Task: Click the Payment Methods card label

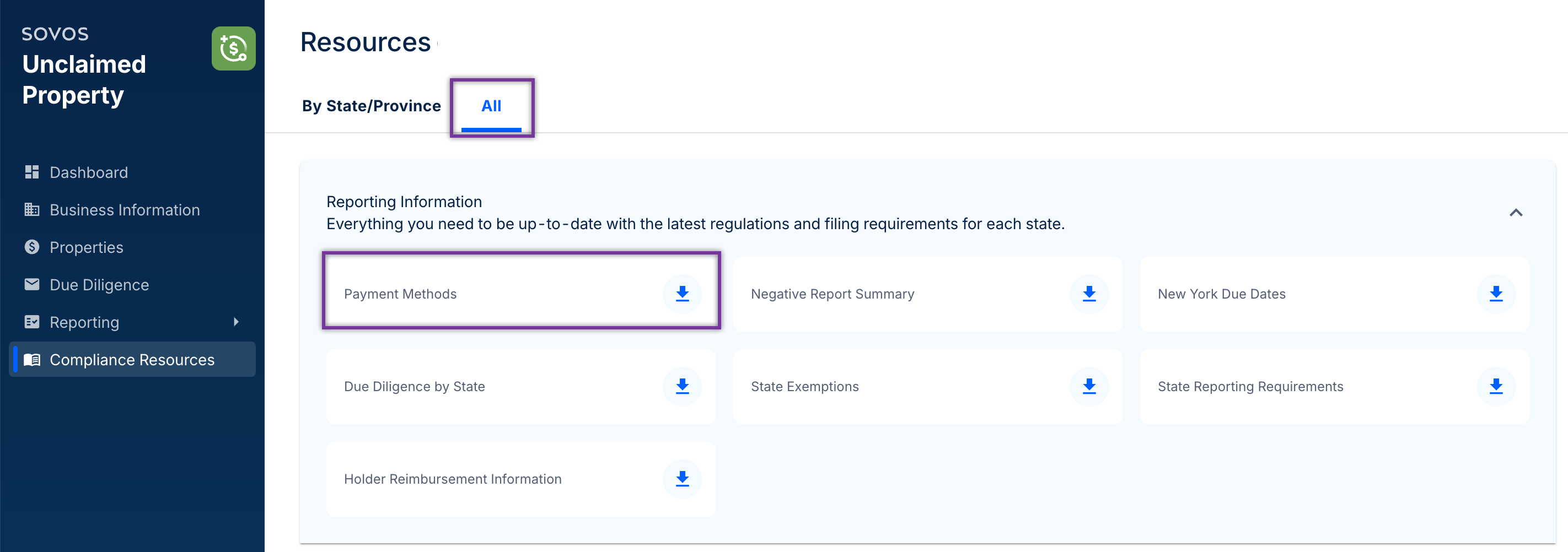Action: coord(400,294)
